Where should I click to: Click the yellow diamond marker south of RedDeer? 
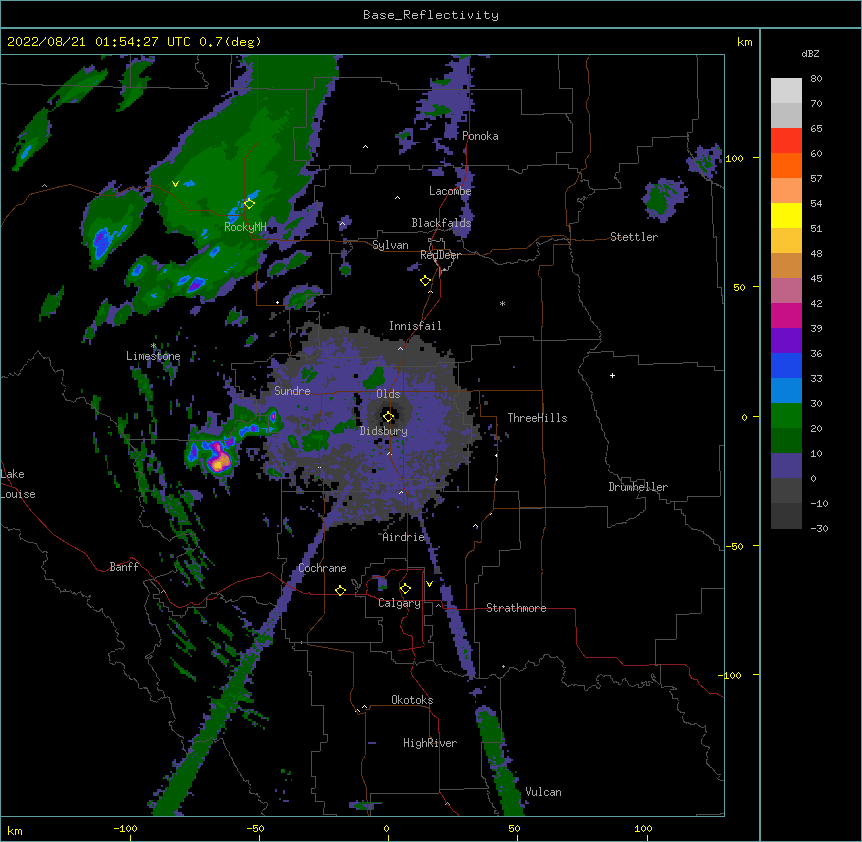(425, 281)
